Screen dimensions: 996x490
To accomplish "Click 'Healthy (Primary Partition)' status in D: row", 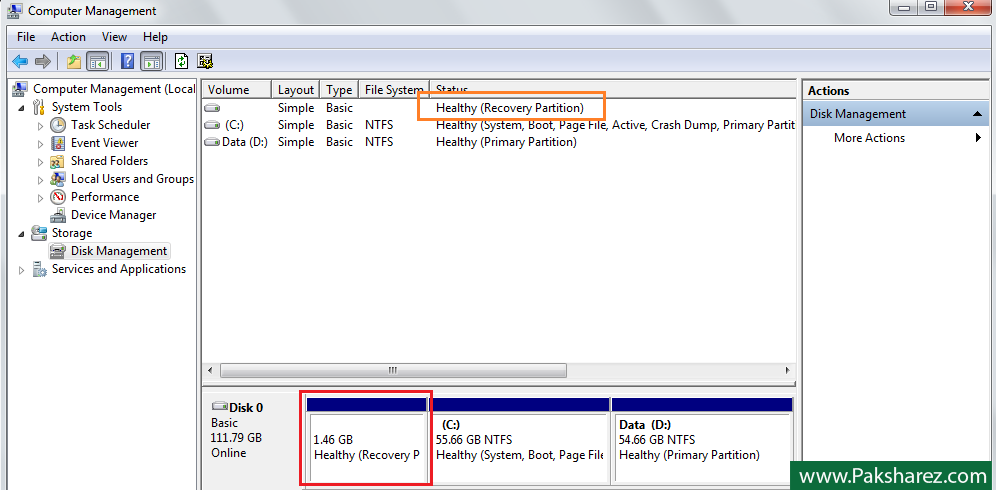I will pyautogui.click(x=506, y=142).
